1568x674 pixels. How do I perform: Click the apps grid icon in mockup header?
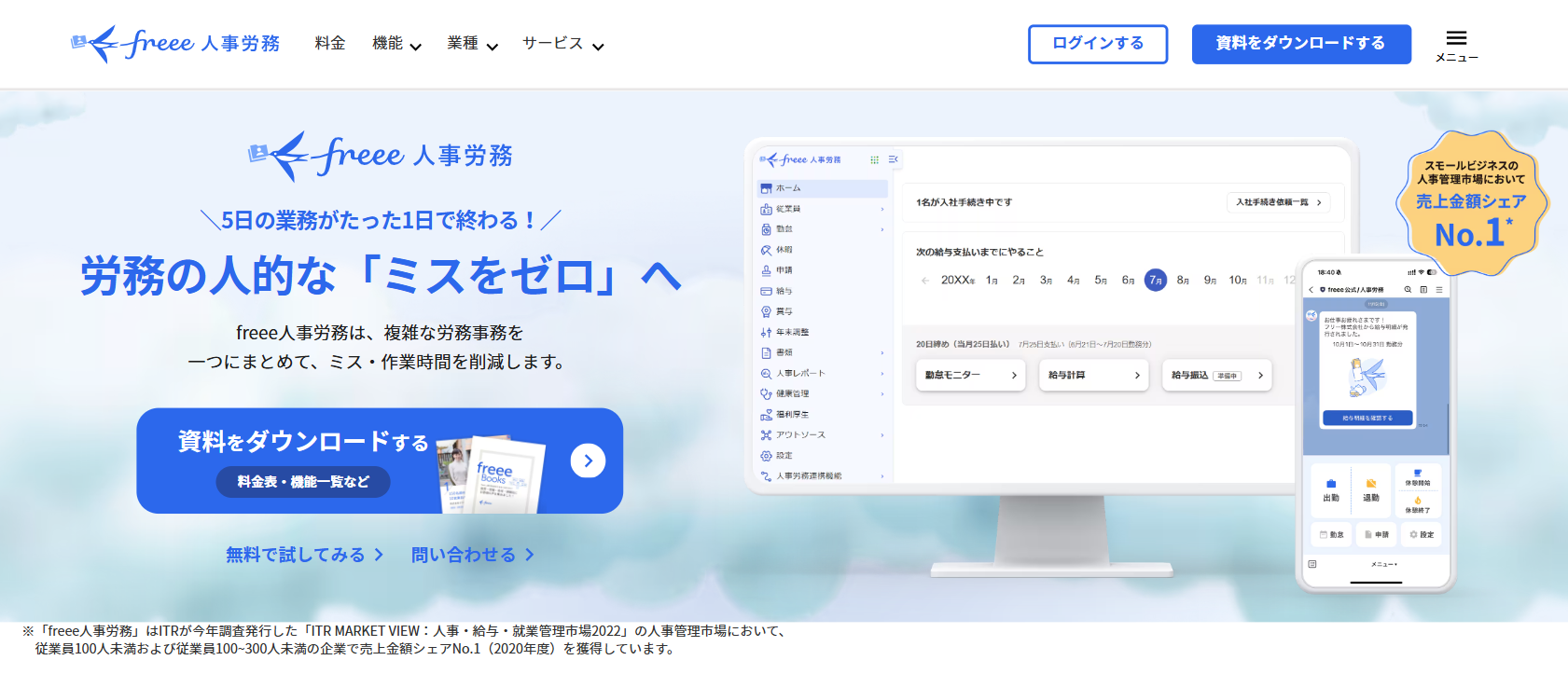pyautogui.click(x=874, y=160)
